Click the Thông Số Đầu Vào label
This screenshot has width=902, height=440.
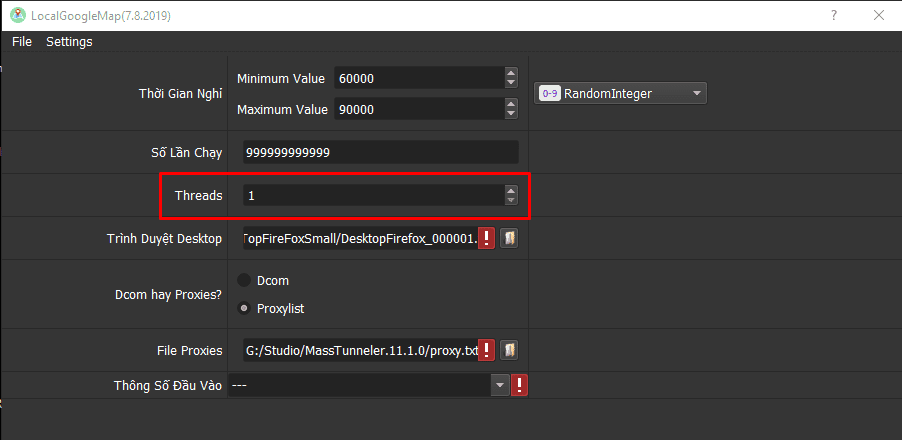click(x=168, y=386)
